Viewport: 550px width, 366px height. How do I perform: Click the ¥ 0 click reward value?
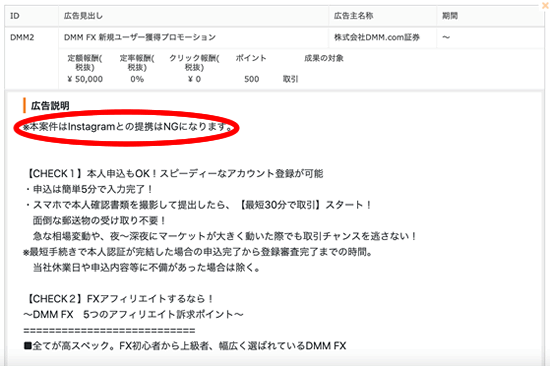point(194,79)
